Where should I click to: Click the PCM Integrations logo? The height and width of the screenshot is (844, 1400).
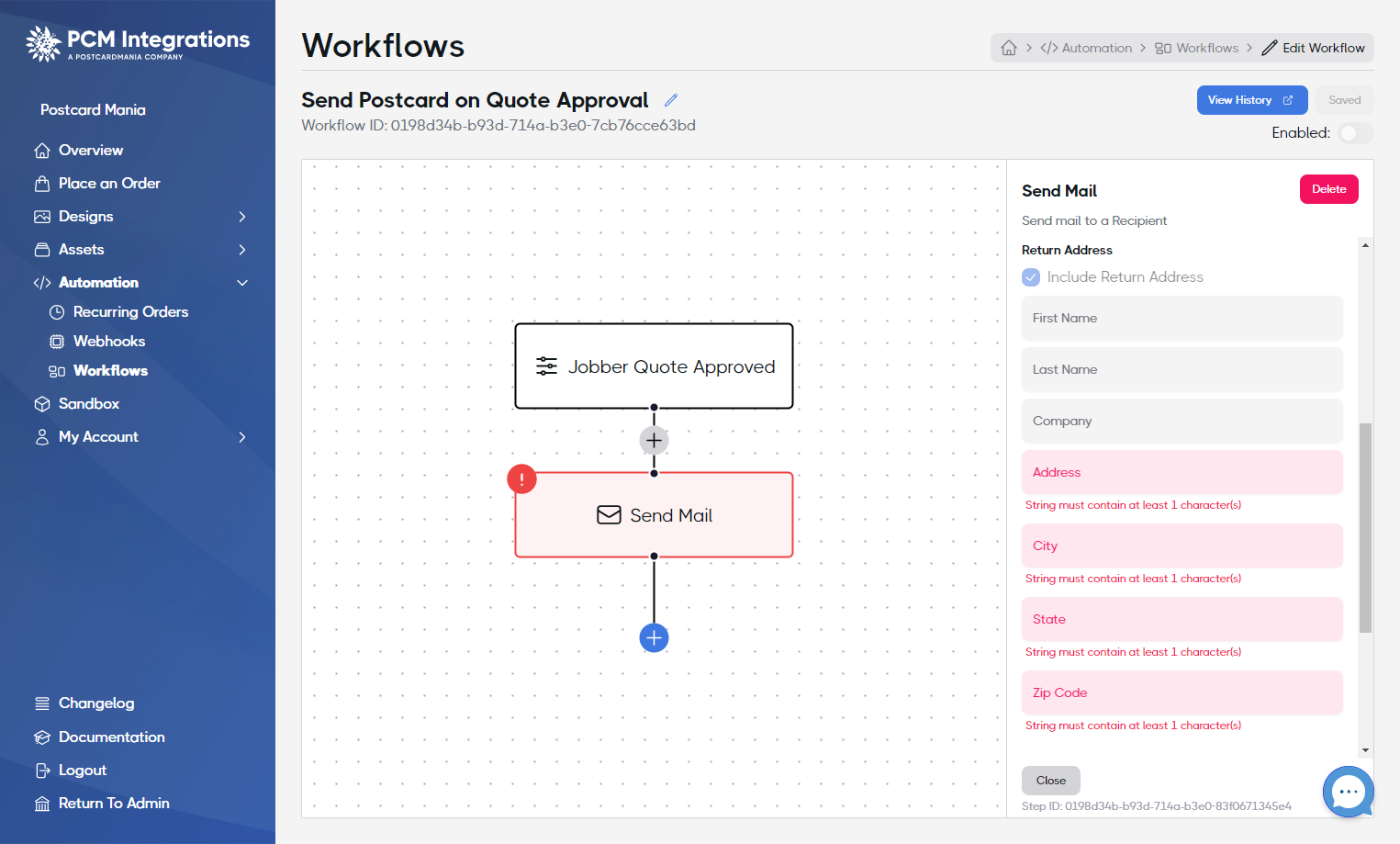(138, 43)
